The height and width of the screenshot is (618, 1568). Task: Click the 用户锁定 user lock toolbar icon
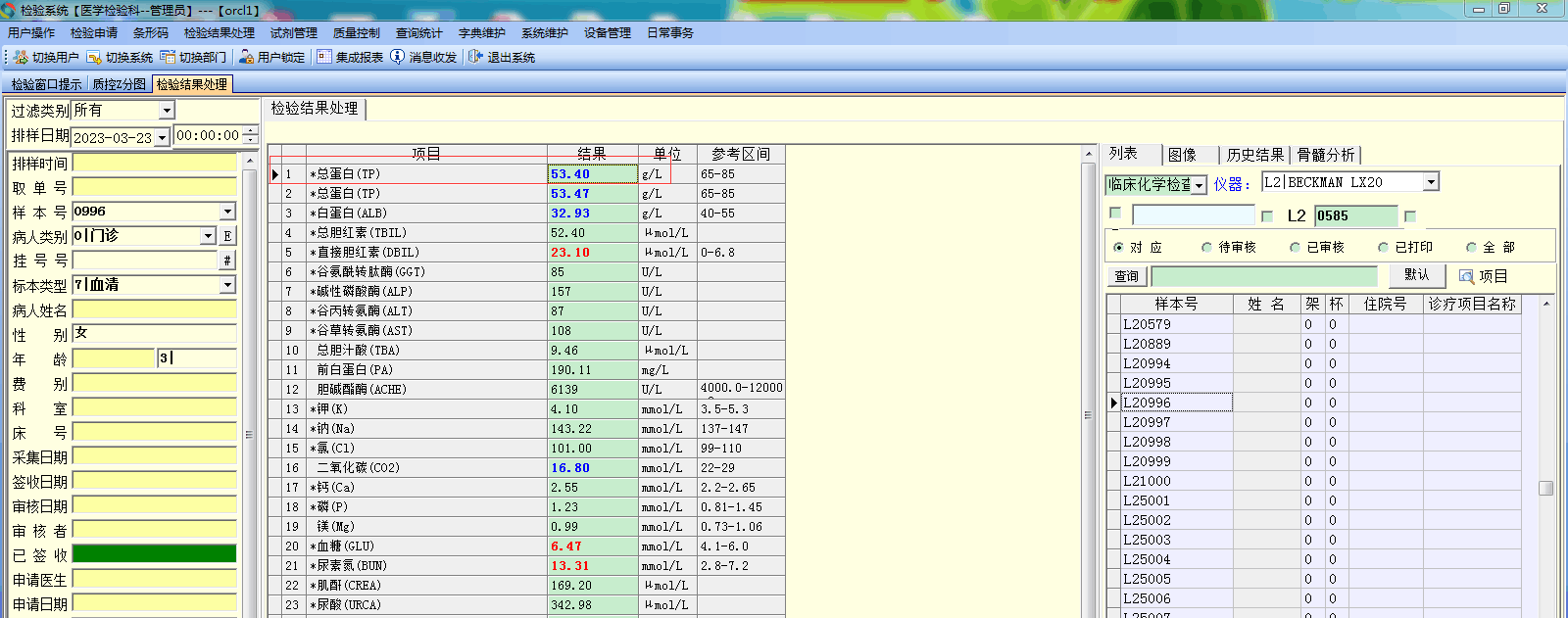point(247,57)
